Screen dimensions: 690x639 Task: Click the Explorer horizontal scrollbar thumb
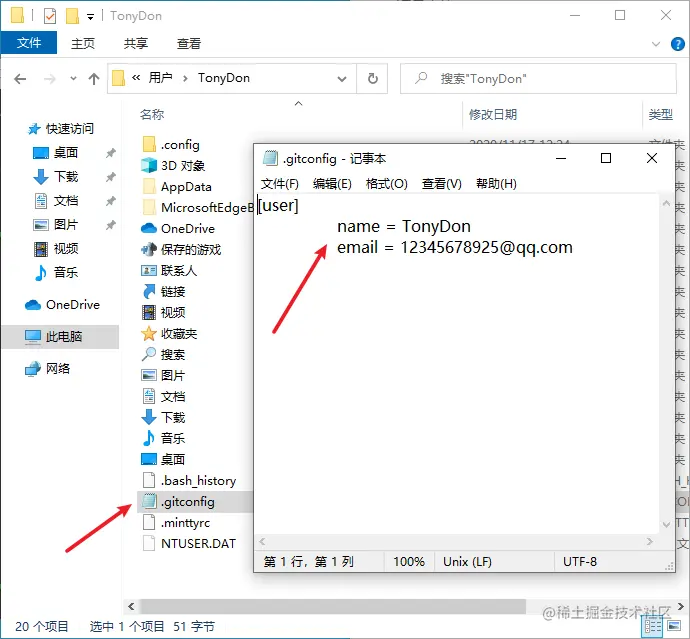pos(333,606)
